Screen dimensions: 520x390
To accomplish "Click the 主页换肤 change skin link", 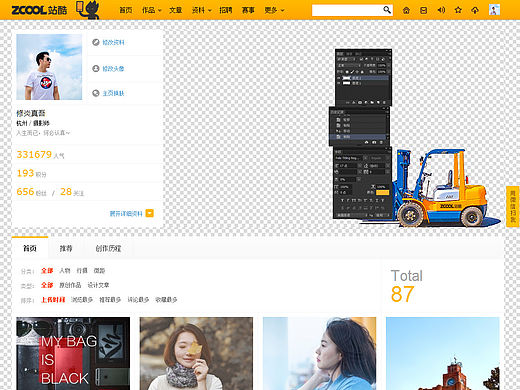I will 113,93.
